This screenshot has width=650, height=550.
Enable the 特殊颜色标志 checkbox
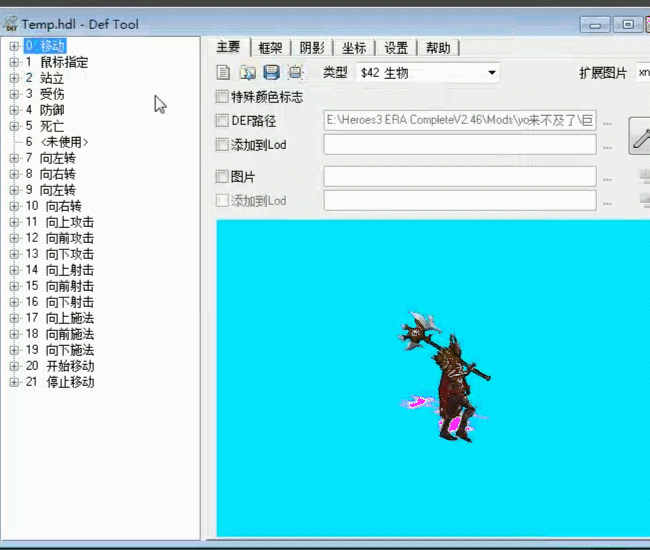click(222, 97)
